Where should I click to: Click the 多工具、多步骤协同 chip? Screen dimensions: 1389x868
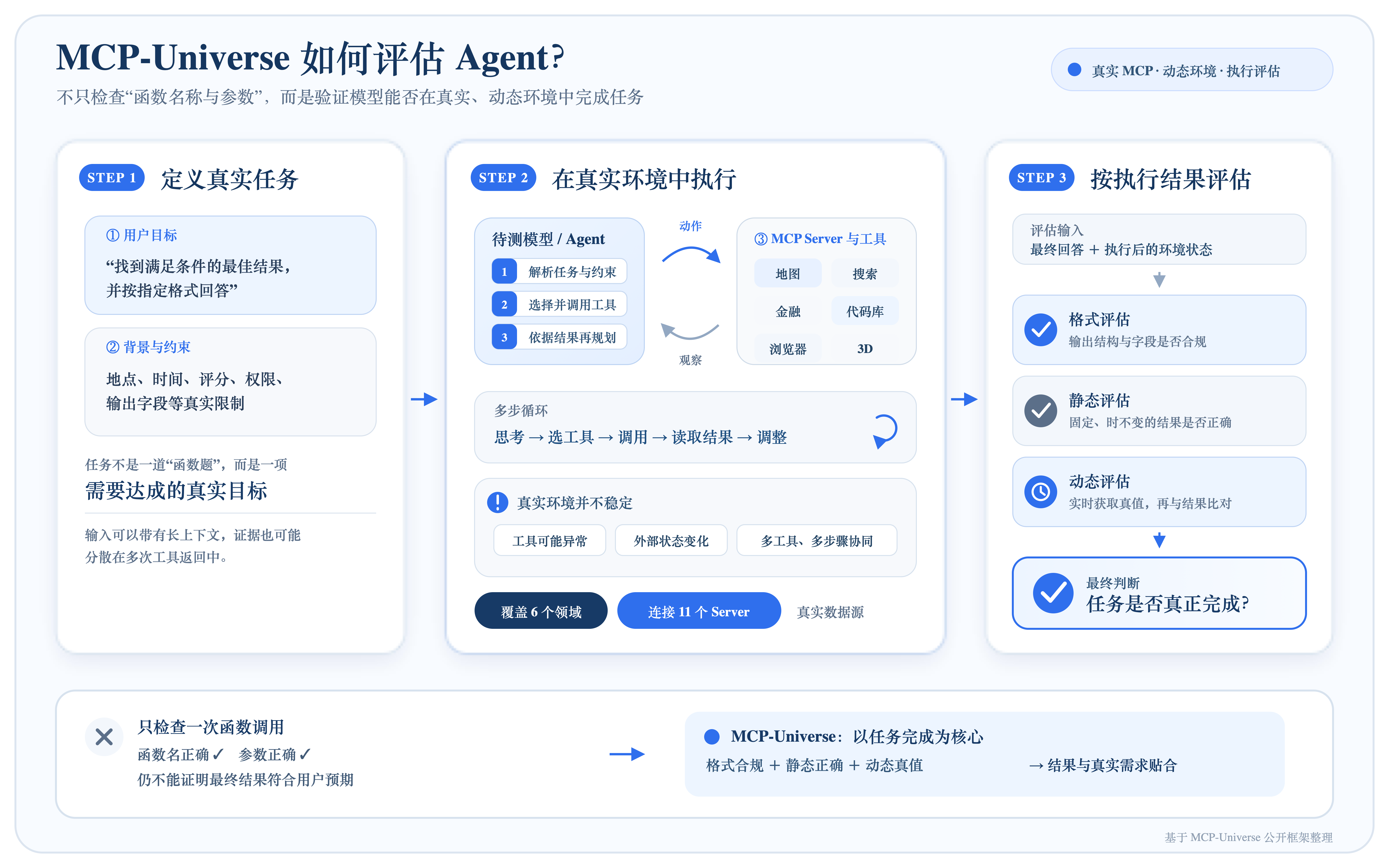point(817,540)
